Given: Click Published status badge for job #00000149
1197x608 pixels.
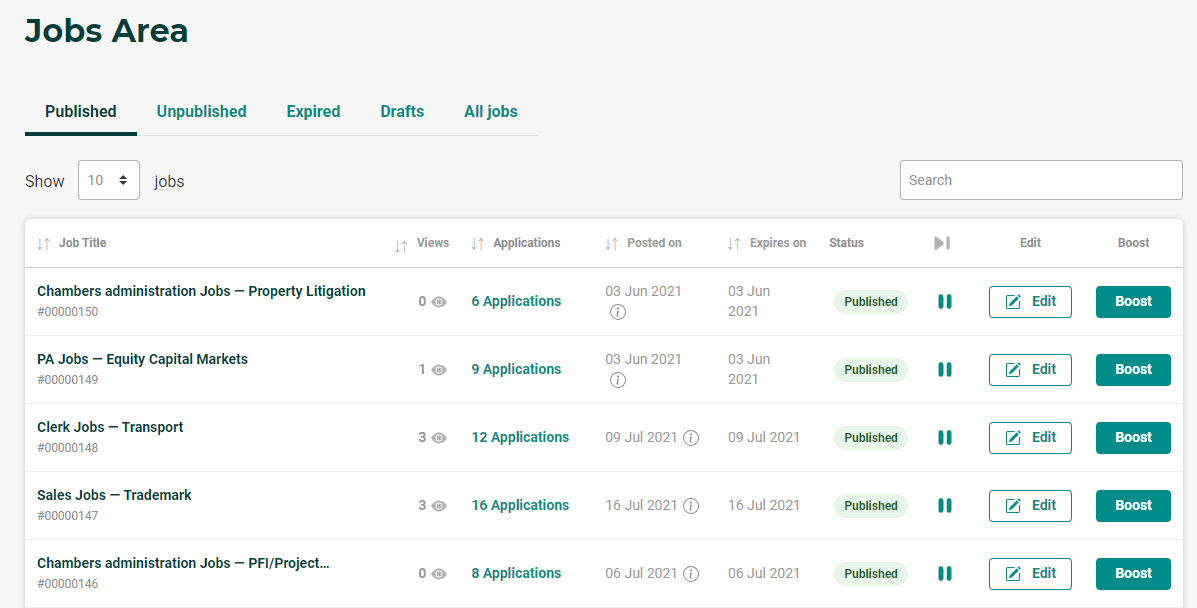Looking at the screenshot, I should coord(870,370).
